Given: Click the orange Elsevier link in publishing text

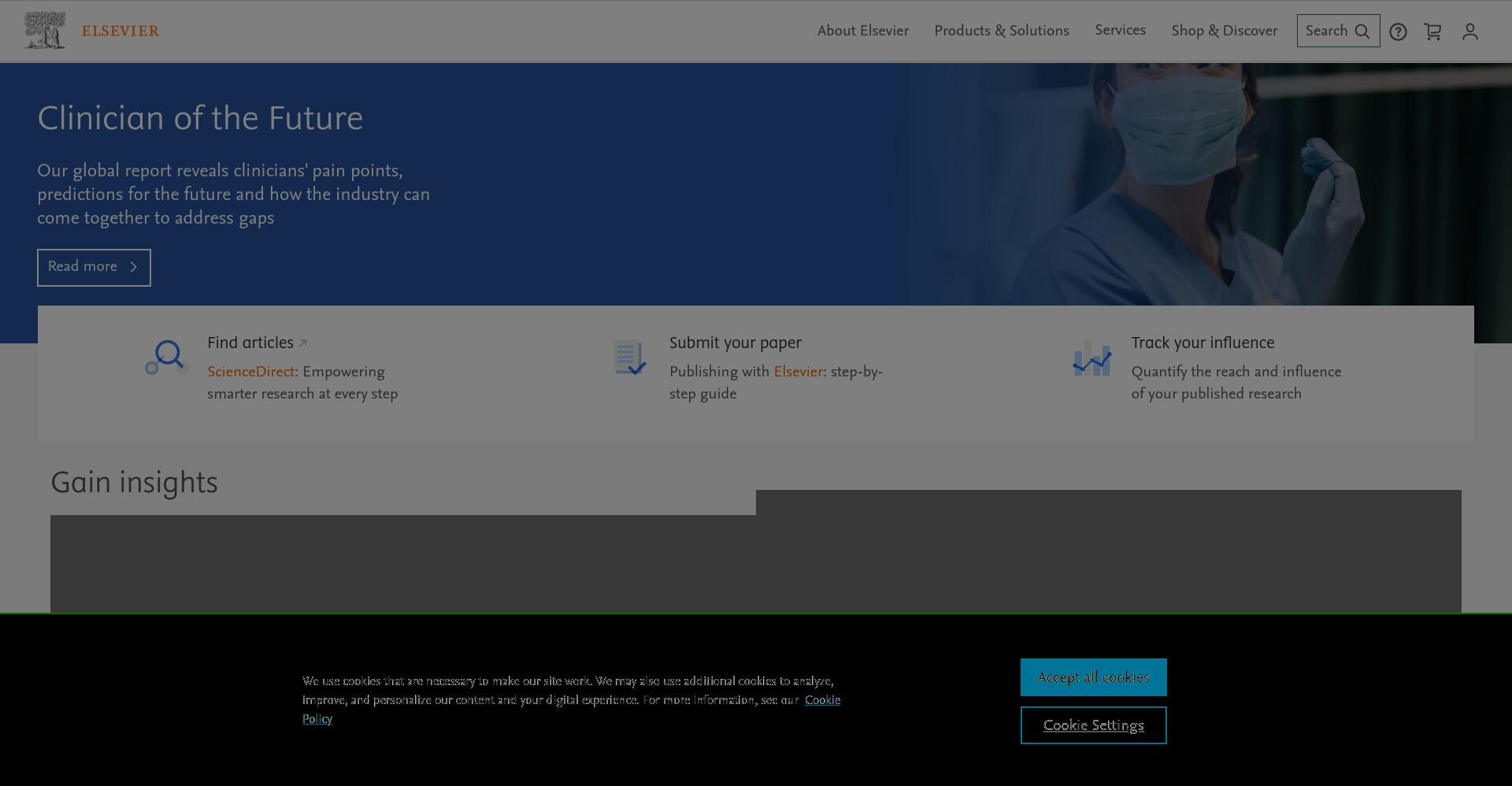Looking at the screenshot, I should (798, 372).
